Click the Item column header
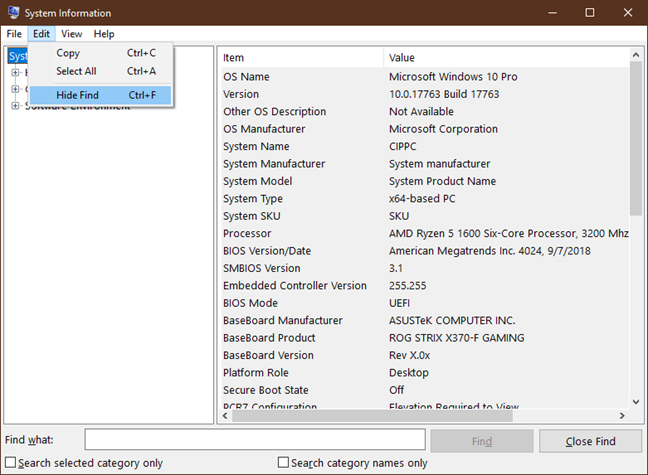Viewport: 648px width, 475px height. tap(301, 57)
